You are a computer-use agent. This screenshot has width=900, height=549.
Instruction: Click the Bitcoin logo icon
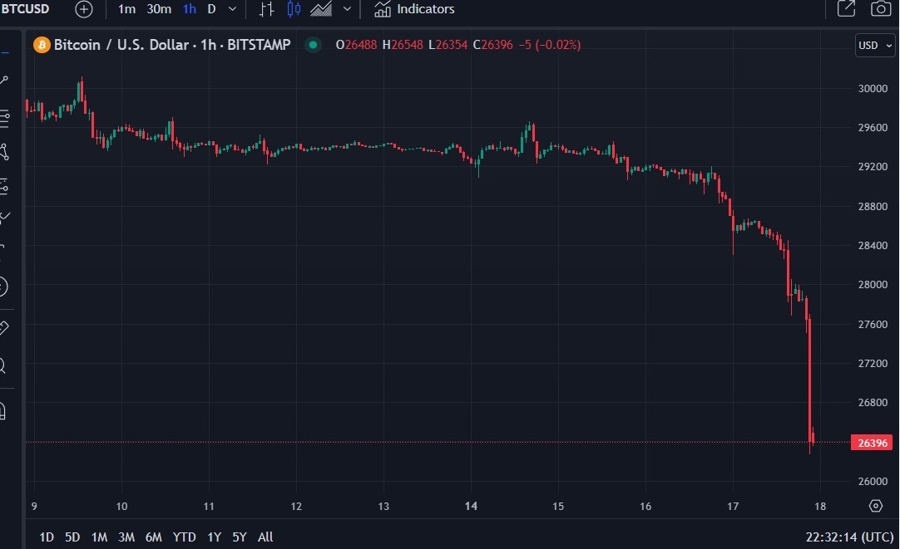pyautogui.click(x=41, y=45)
